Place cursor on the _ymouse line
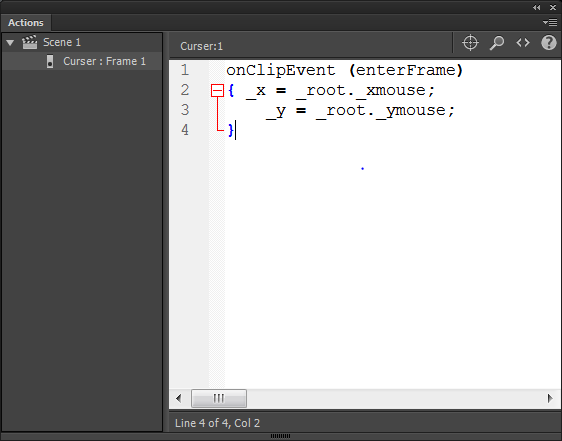 tap(360, 110)
